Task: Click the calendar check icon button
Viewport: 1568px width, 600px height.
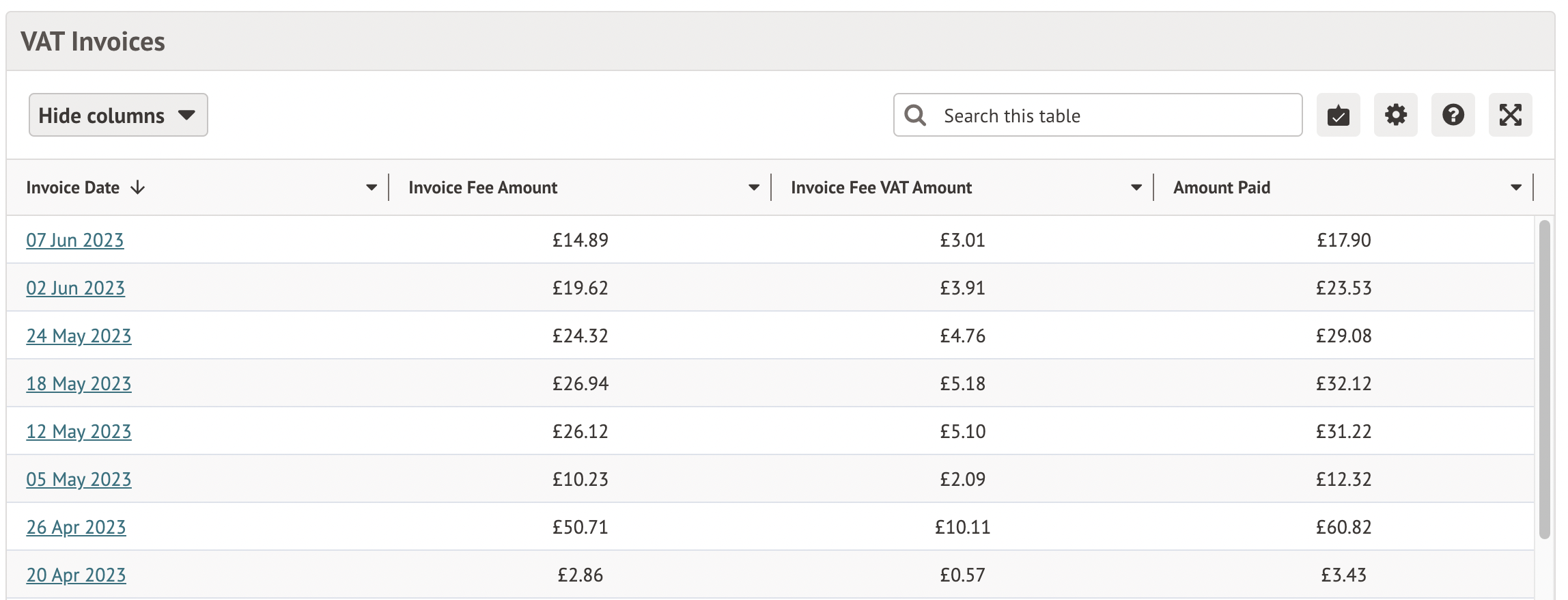Action: click(x=1338, y=115)
